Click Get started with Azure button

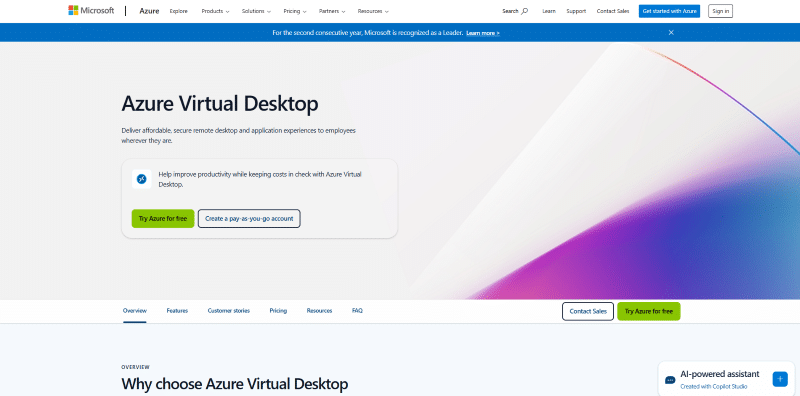pos(669,11)
